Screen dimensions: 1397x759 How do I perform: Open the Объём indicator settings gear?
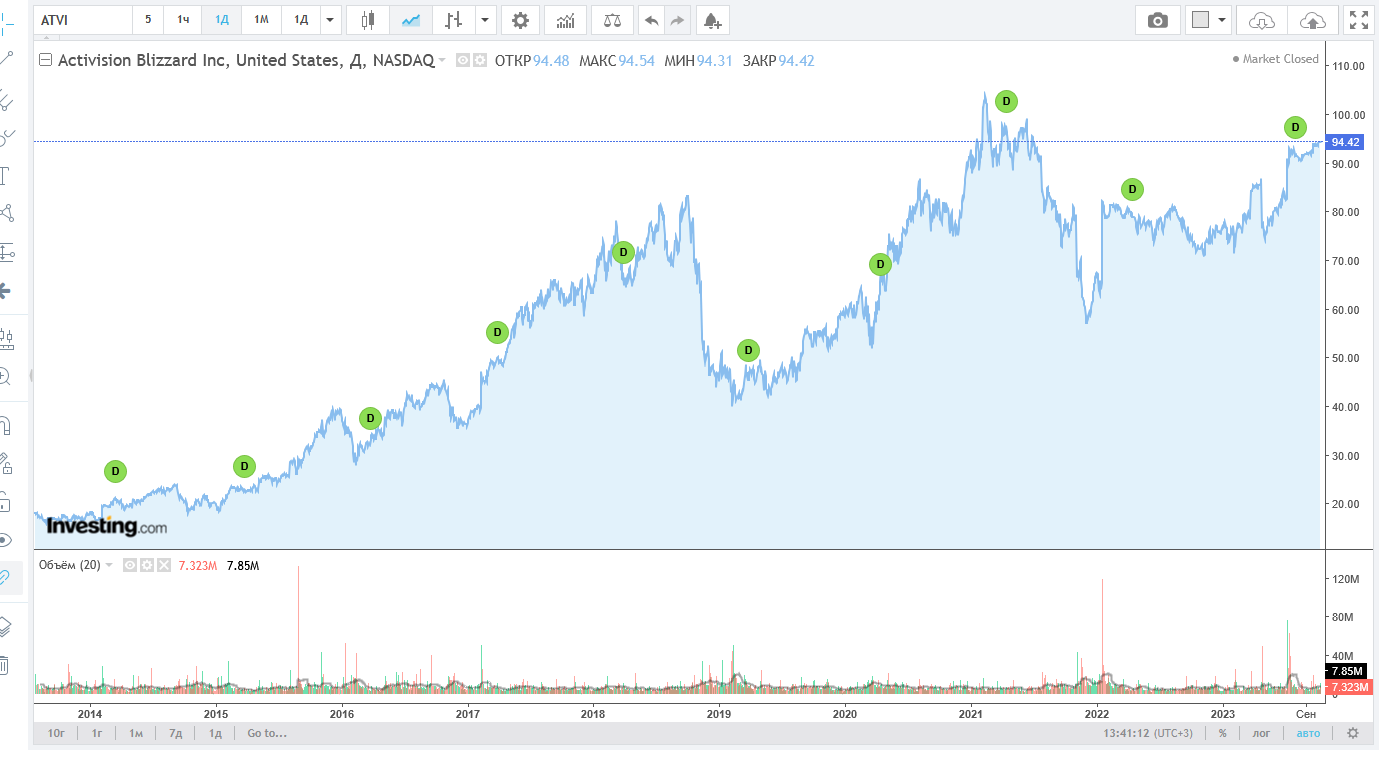pyautogui.click(x=147, y=565)
